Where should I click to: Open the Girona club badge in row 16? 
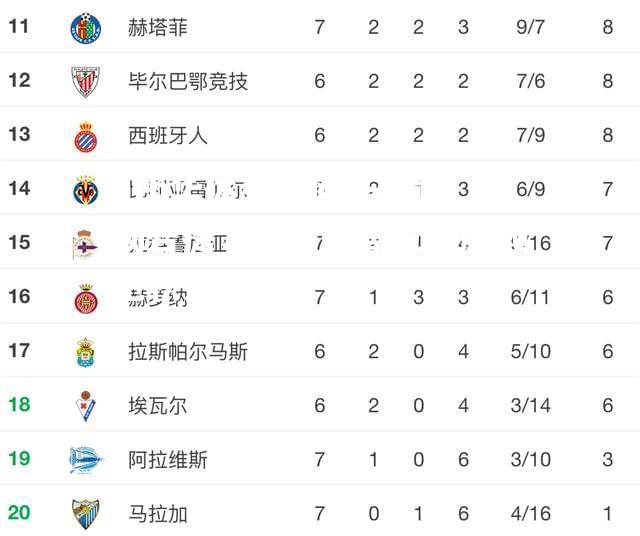86,298
